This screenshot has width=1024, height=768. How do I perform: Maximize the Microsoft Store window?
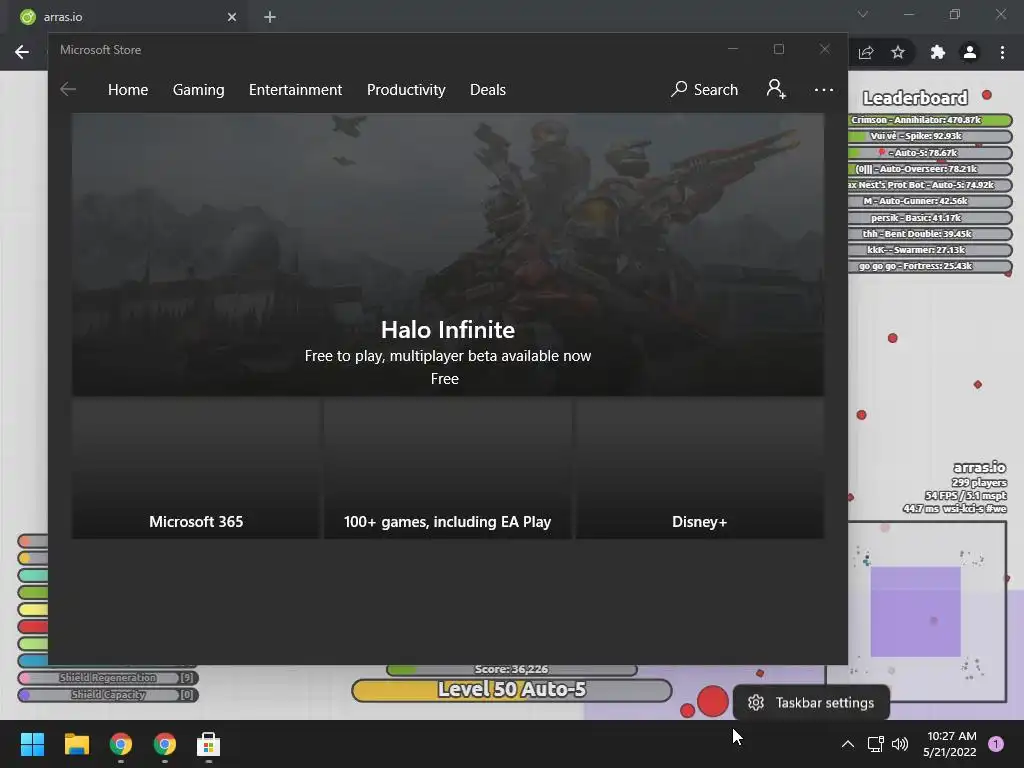pyautogui.click(x=778, y=49)
